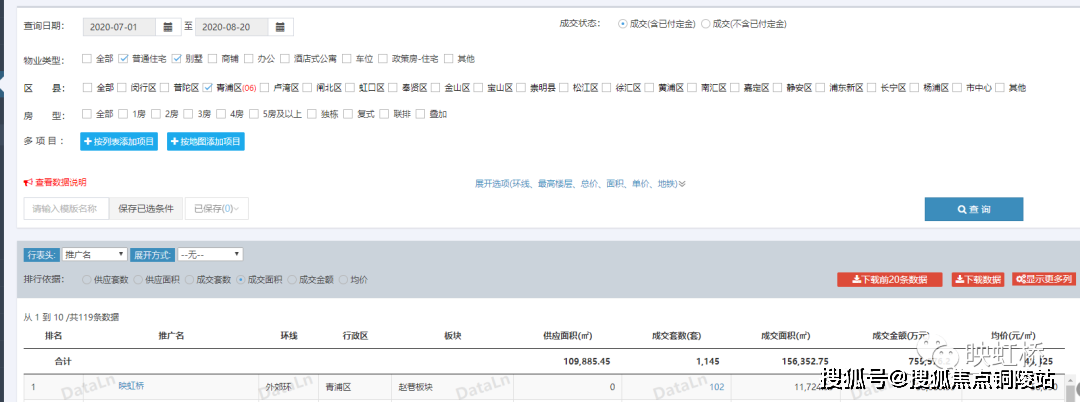Rank by 均价

343,280
